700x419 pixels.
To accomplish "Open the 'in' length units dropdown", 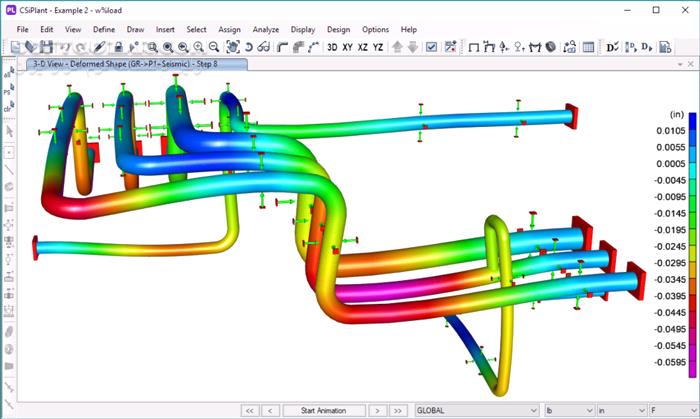I will click(x=619, y=410).
